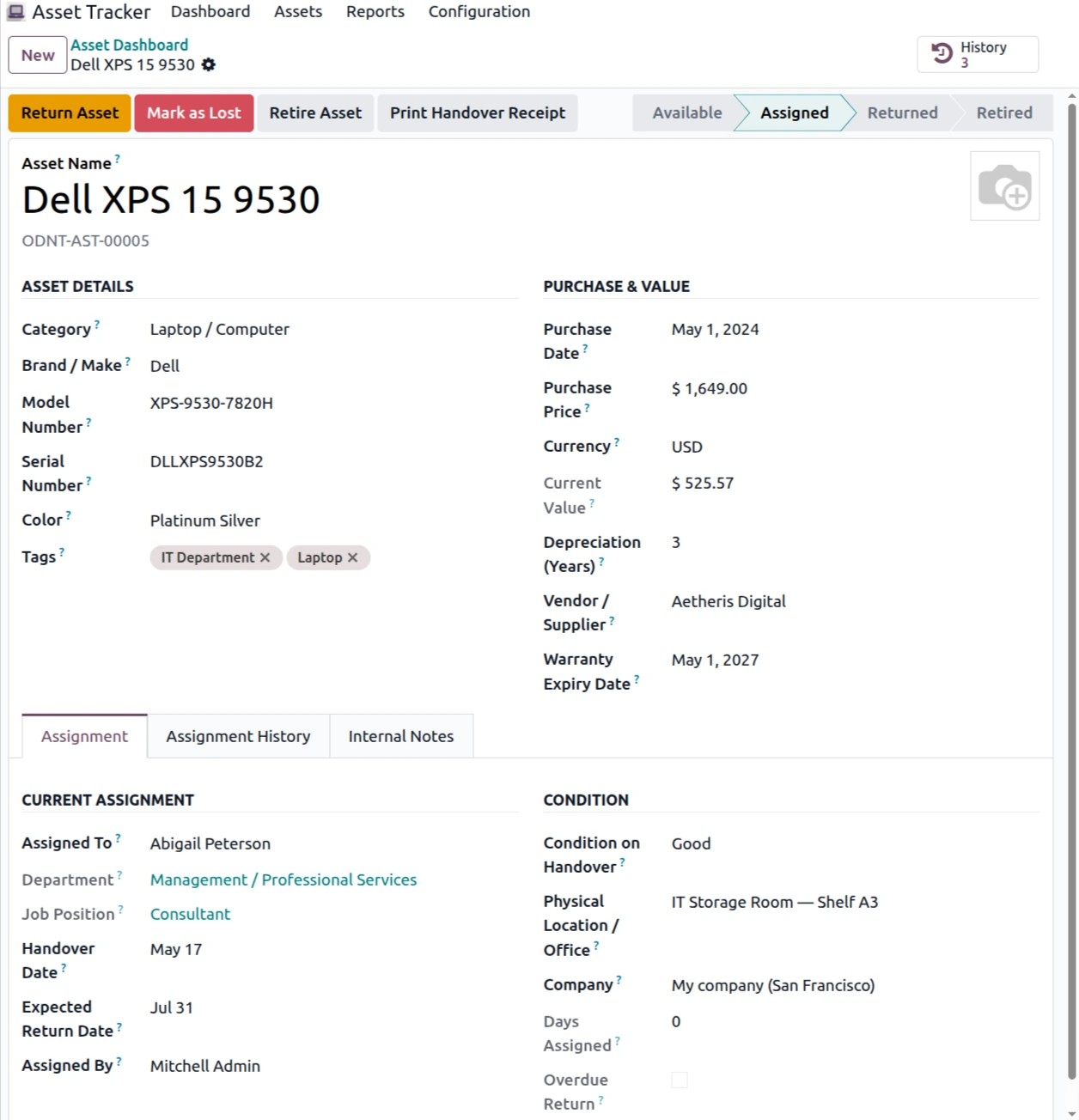The width and height of the screenshot is (1079, 1120).
Task: Set status to Retired in status bar
Action: coord(1004,113)
